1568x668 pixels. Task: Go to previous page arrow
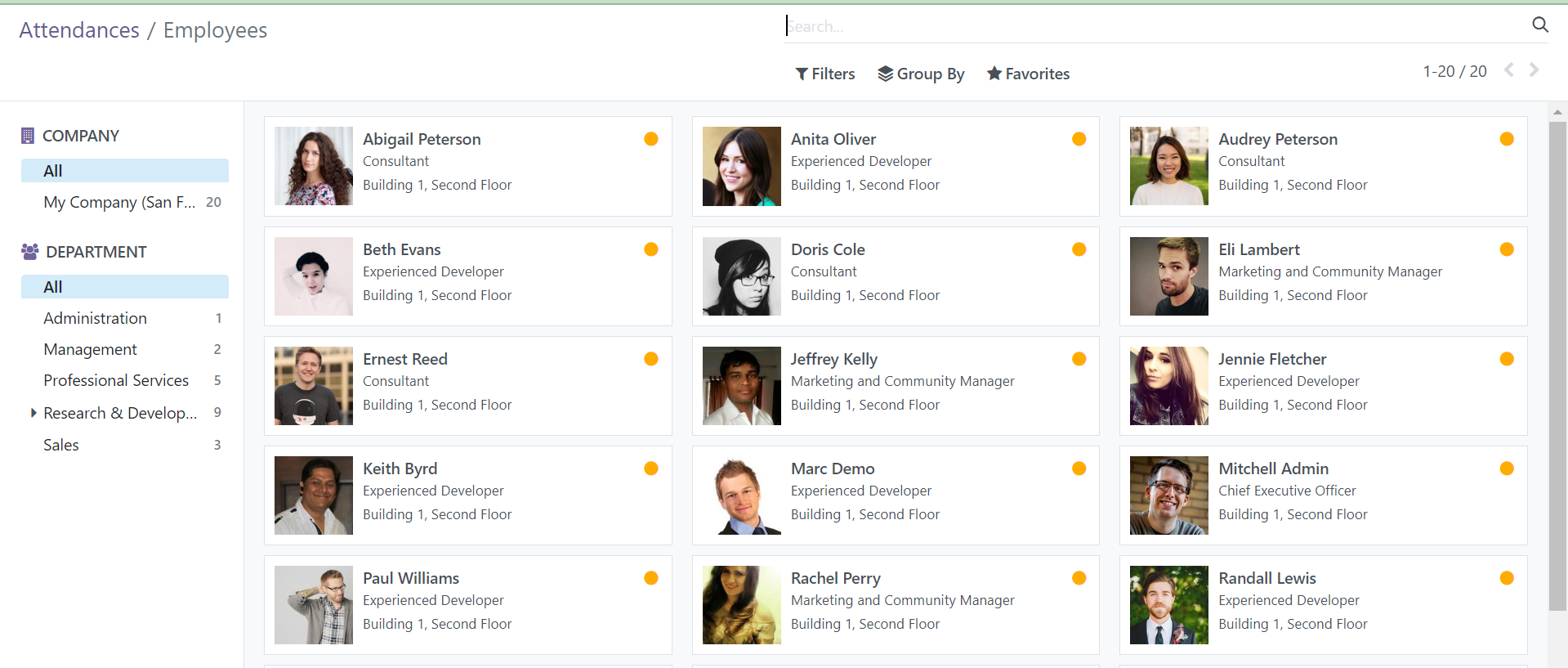pos(1508,70)
